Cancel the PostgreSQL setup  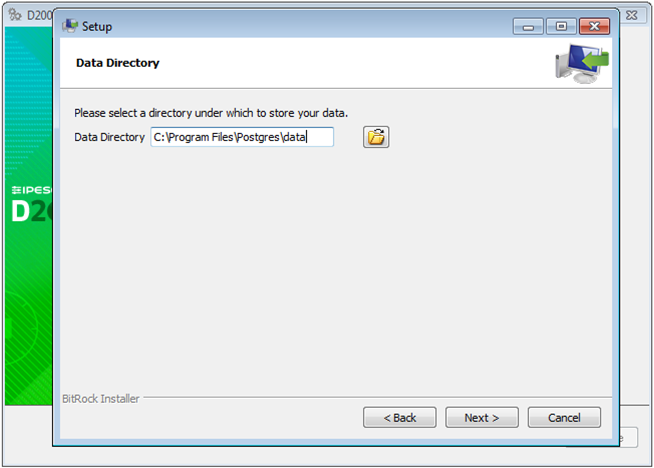point(564,417)
